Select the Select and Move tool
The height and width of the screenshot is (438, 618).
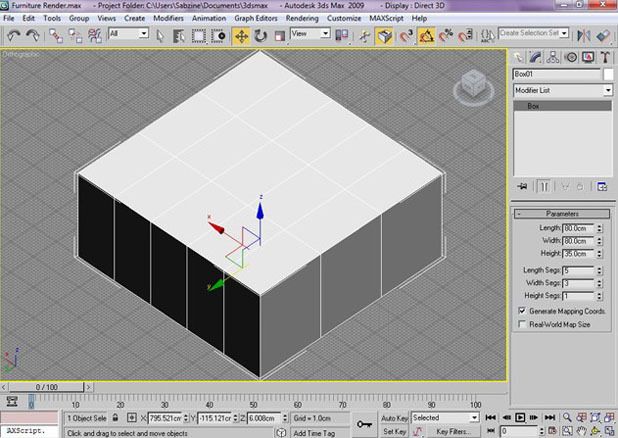(x=241, y=36)
